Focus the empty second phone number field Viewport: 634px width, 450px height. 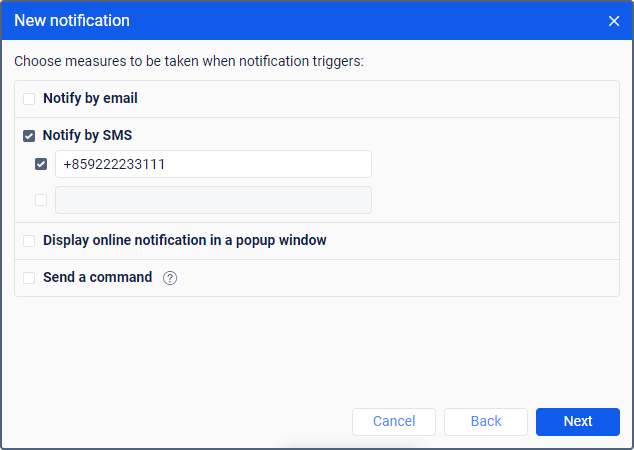coord(213,200)
